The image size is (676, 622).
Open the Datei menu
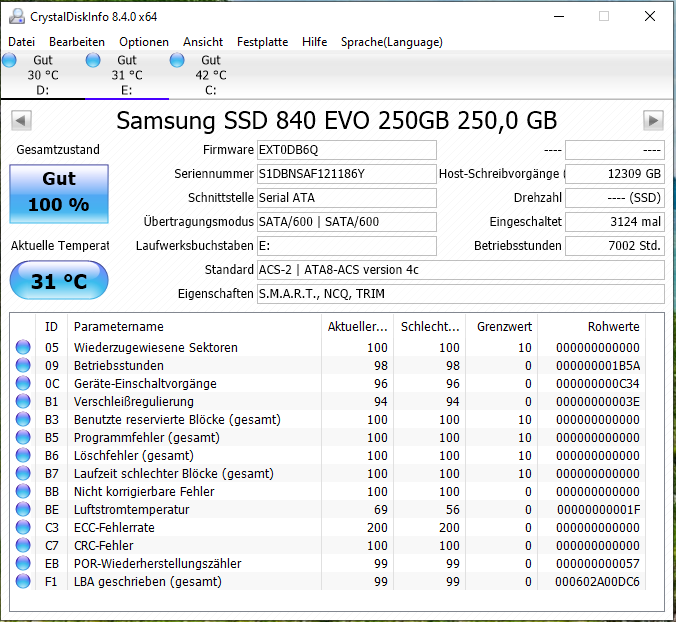click(22, 42)
